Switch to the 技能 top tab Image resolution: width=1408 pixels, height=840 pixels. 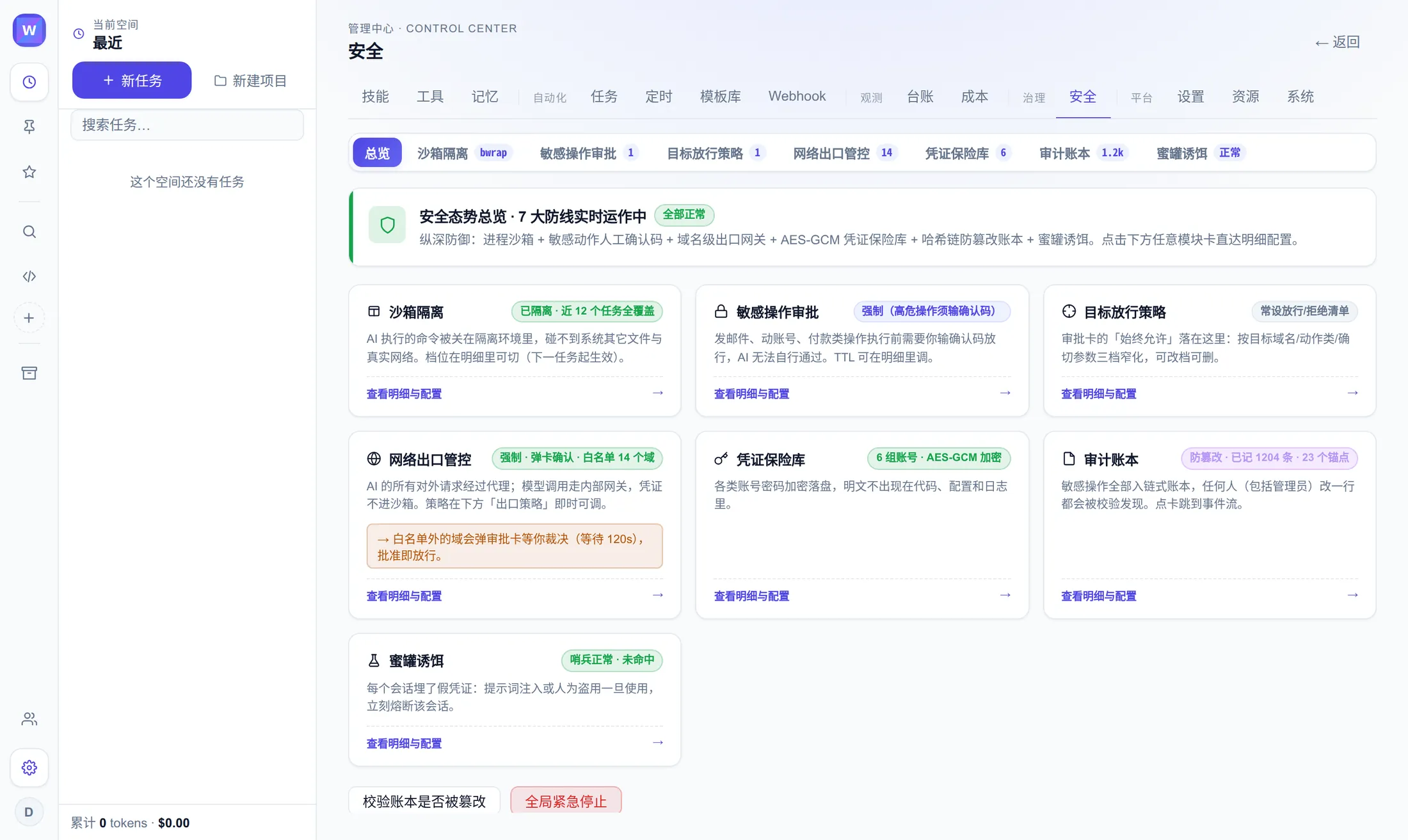click(x=375, y=97)
